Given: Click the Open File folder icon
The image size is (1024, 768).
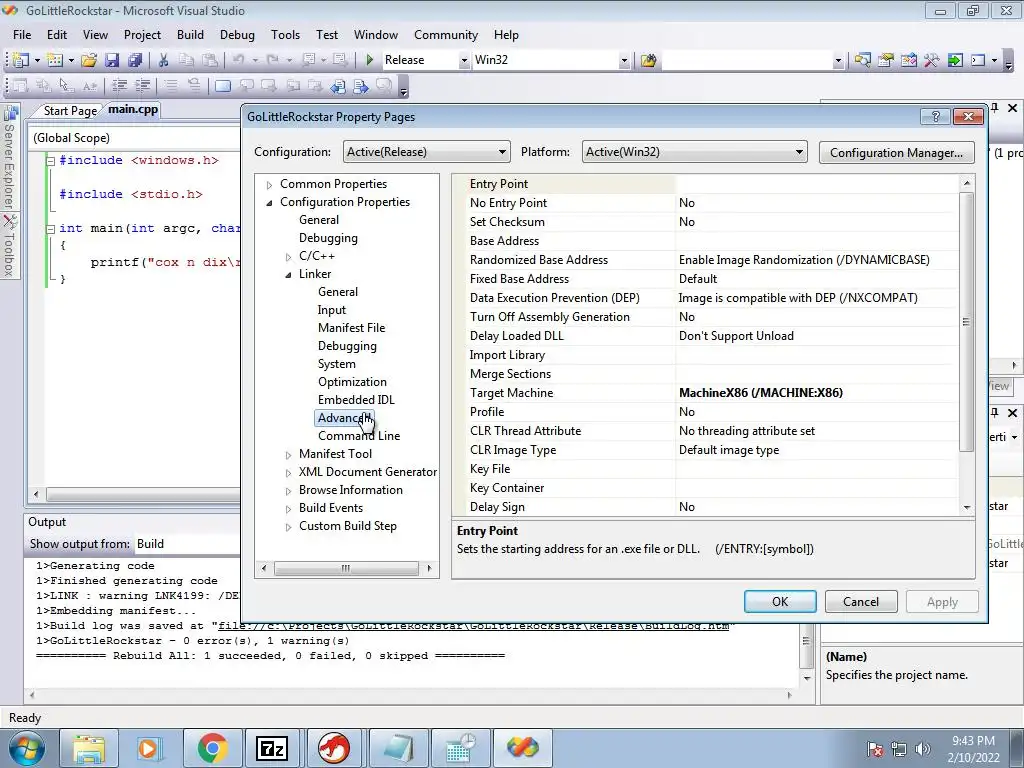Looking at the screenshot, I should pos(89,60).
